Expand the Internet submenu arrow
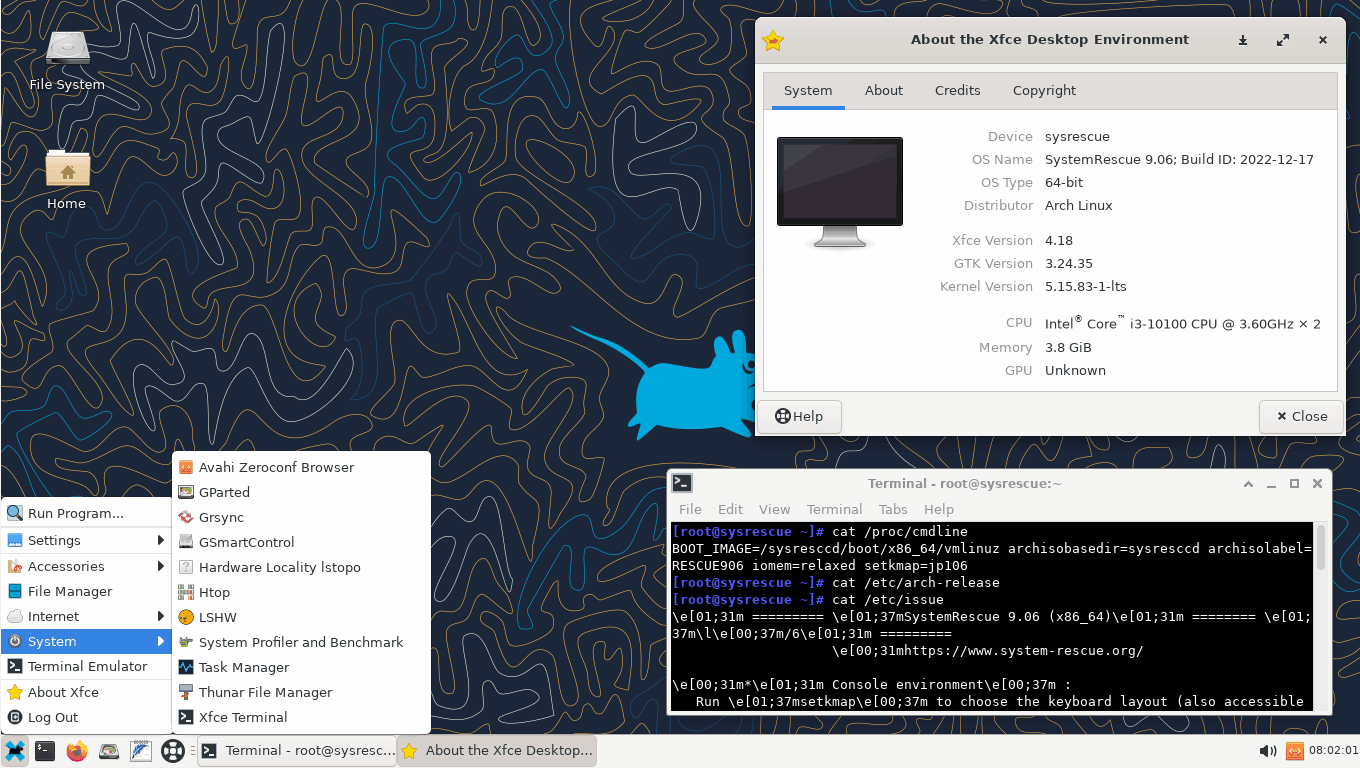The image size is (1360, 768). click(x=160, y=616)
